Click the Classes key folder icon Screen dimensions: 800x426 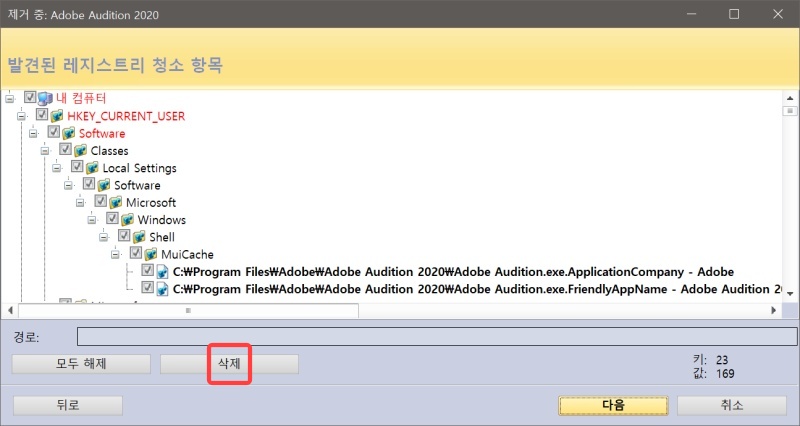pyautogui.click(x=81, y=151)
